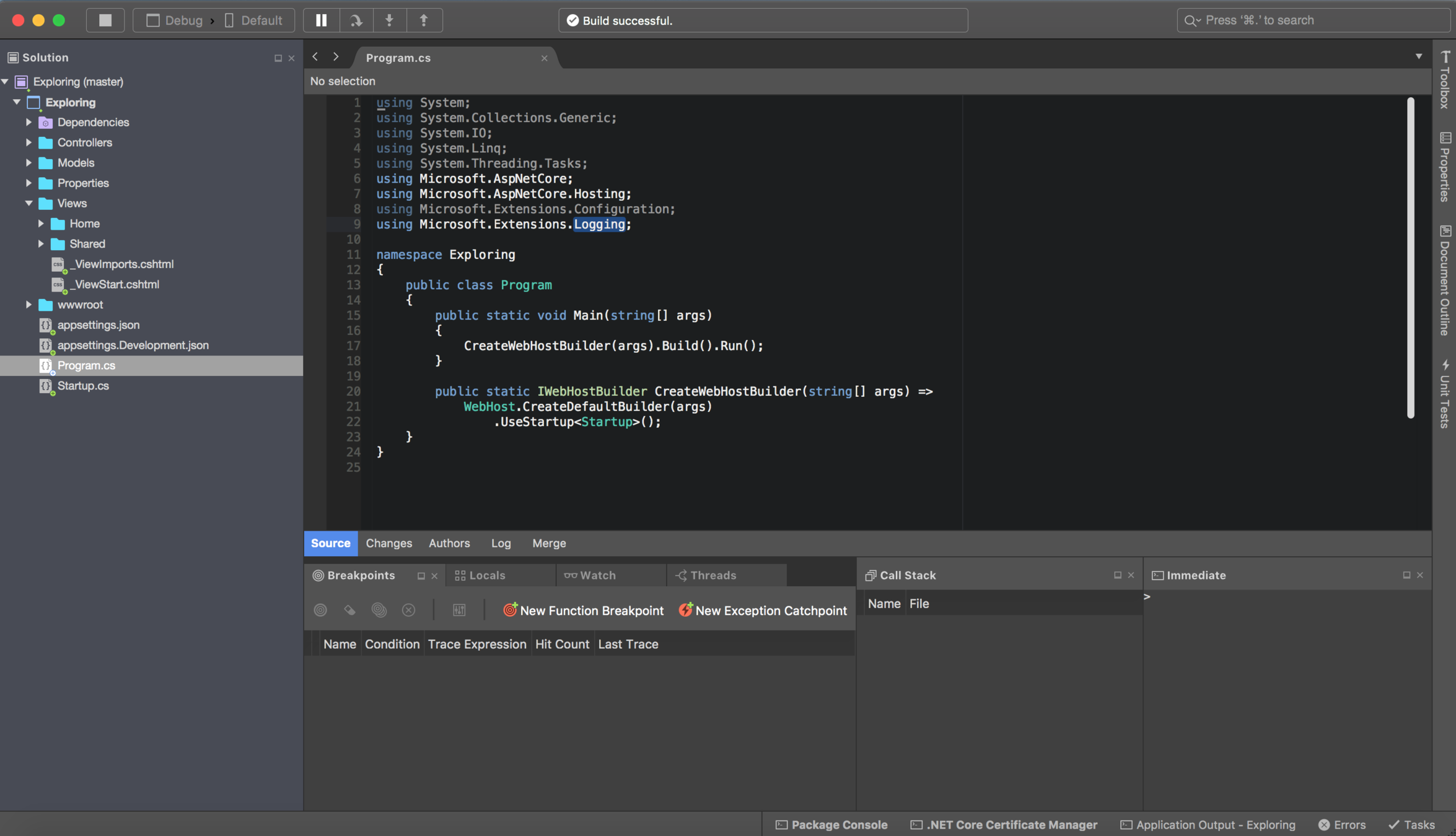Collapse the Views folder
This screenshot has width=1456, height=836.
click(29, 203)
